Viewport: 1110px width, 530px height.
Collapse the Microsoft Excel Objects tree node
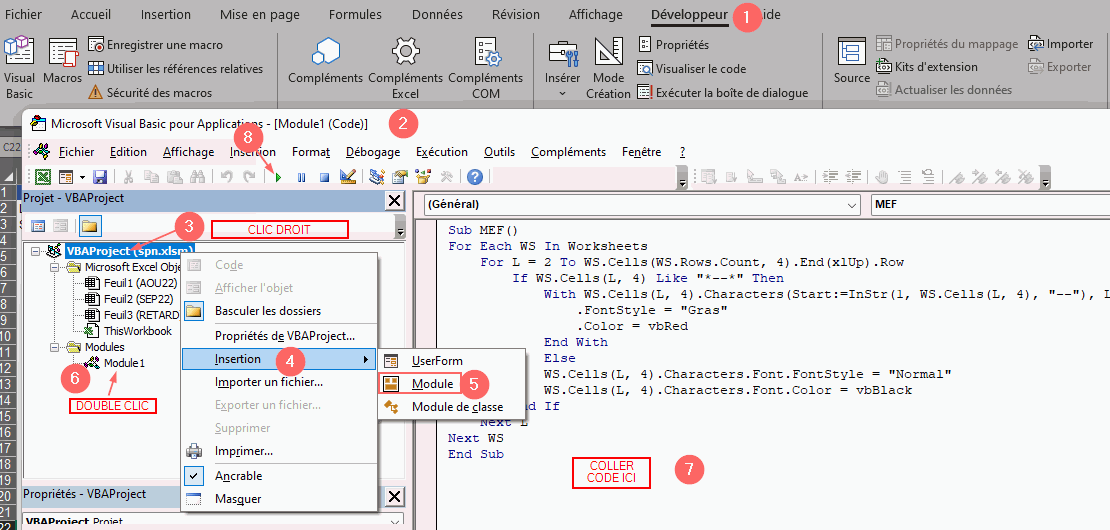(58, 267)
